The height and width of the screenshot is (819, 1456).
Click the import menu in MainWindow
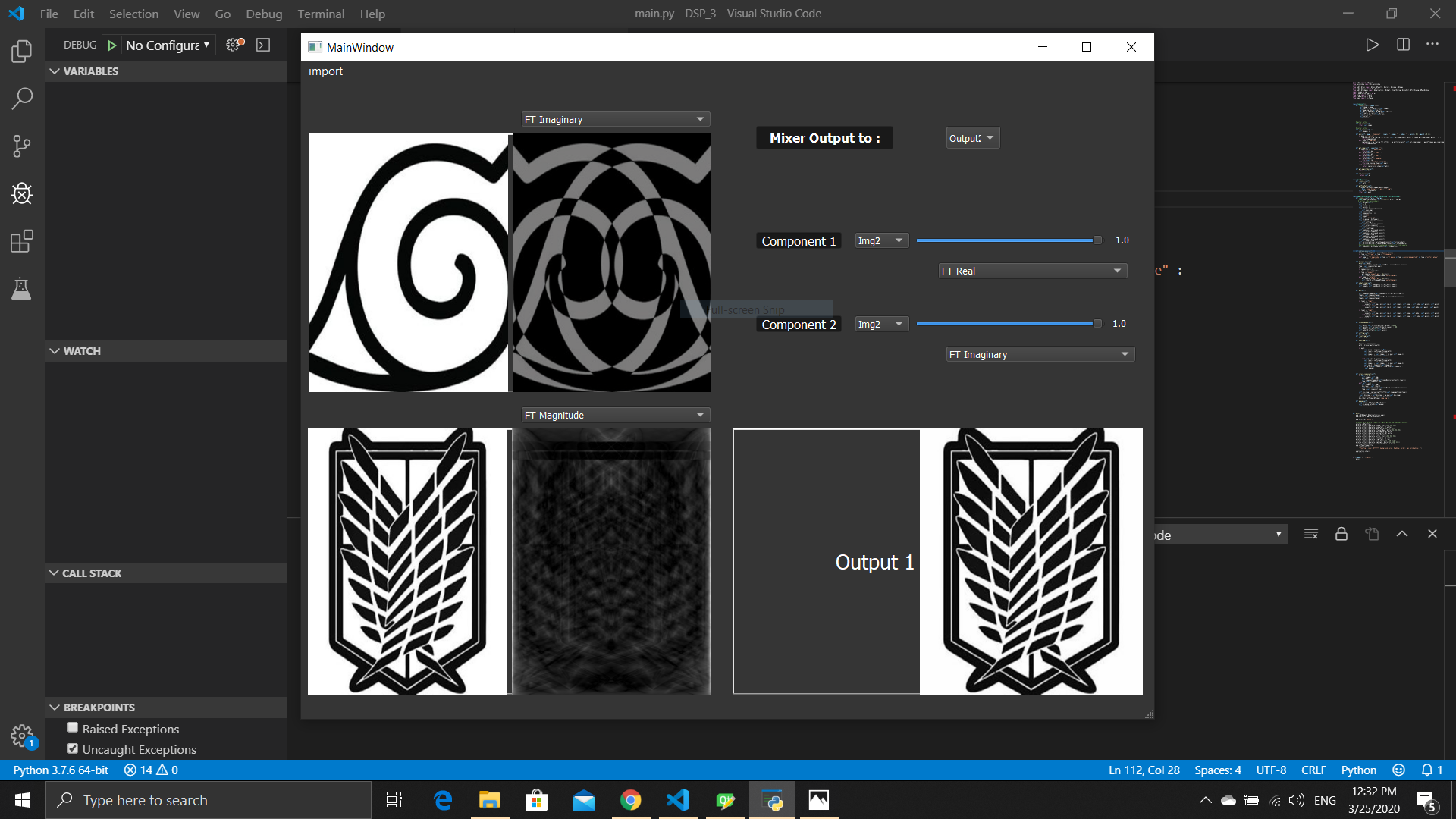point(325,71)
